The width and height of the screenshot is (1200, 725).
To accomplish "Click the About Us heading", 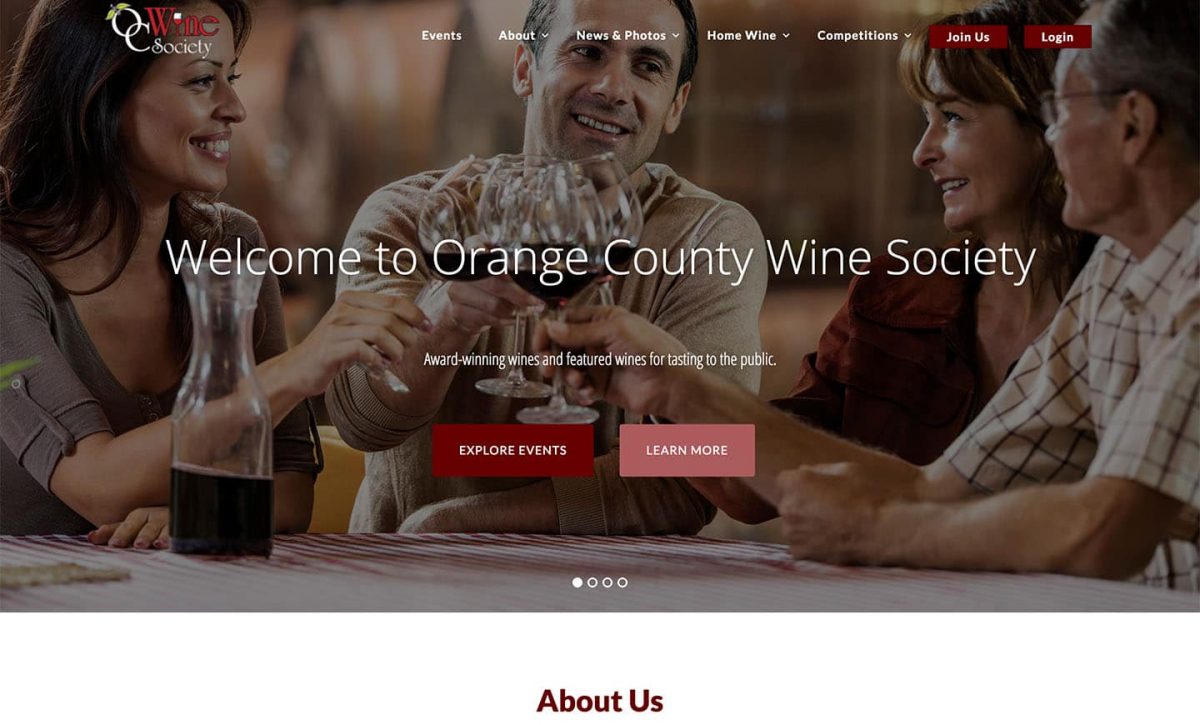I will click(x=600, y=701).
